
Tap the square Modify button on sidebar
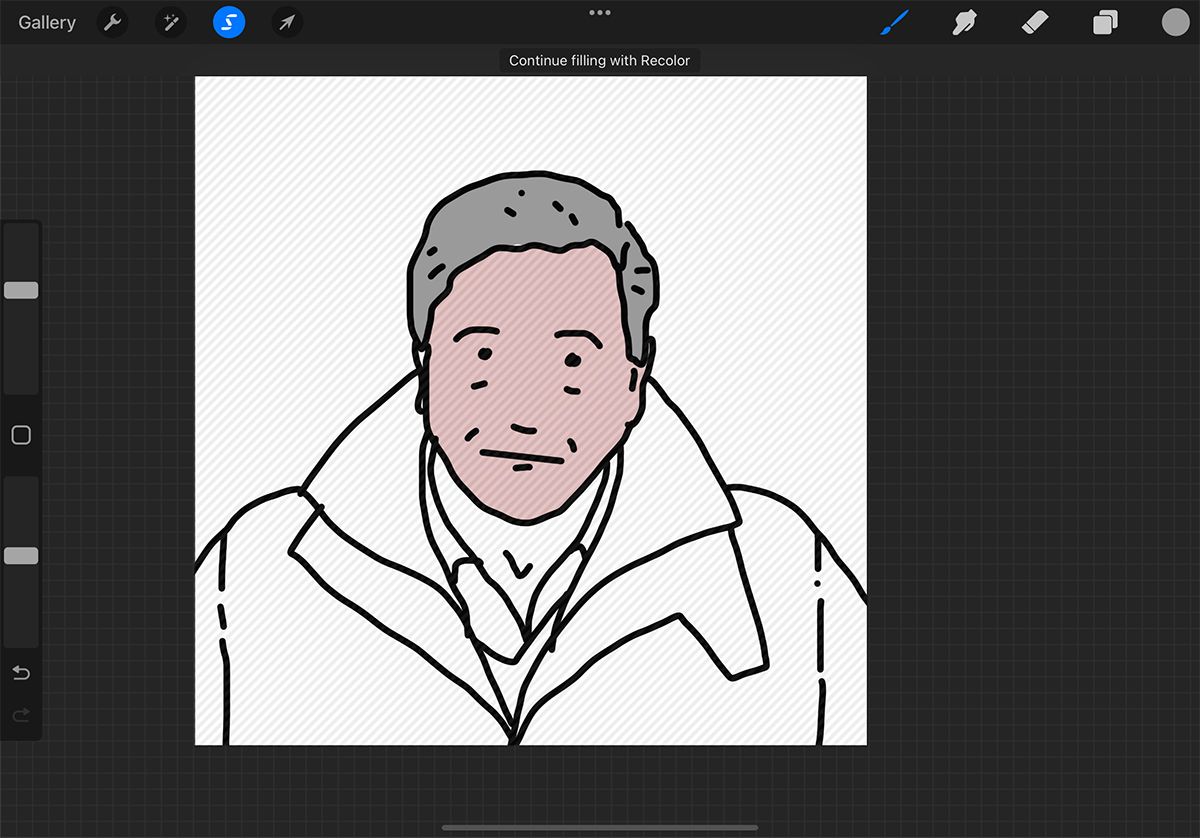pos(21,435)
